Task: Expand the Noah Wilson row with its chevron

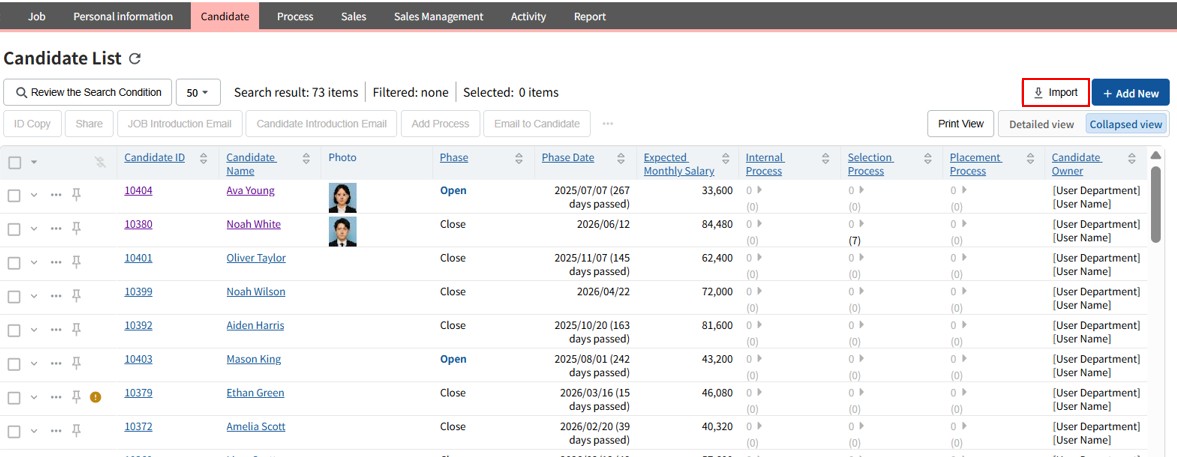Action: pyautogui.click(x=34, y=296)
